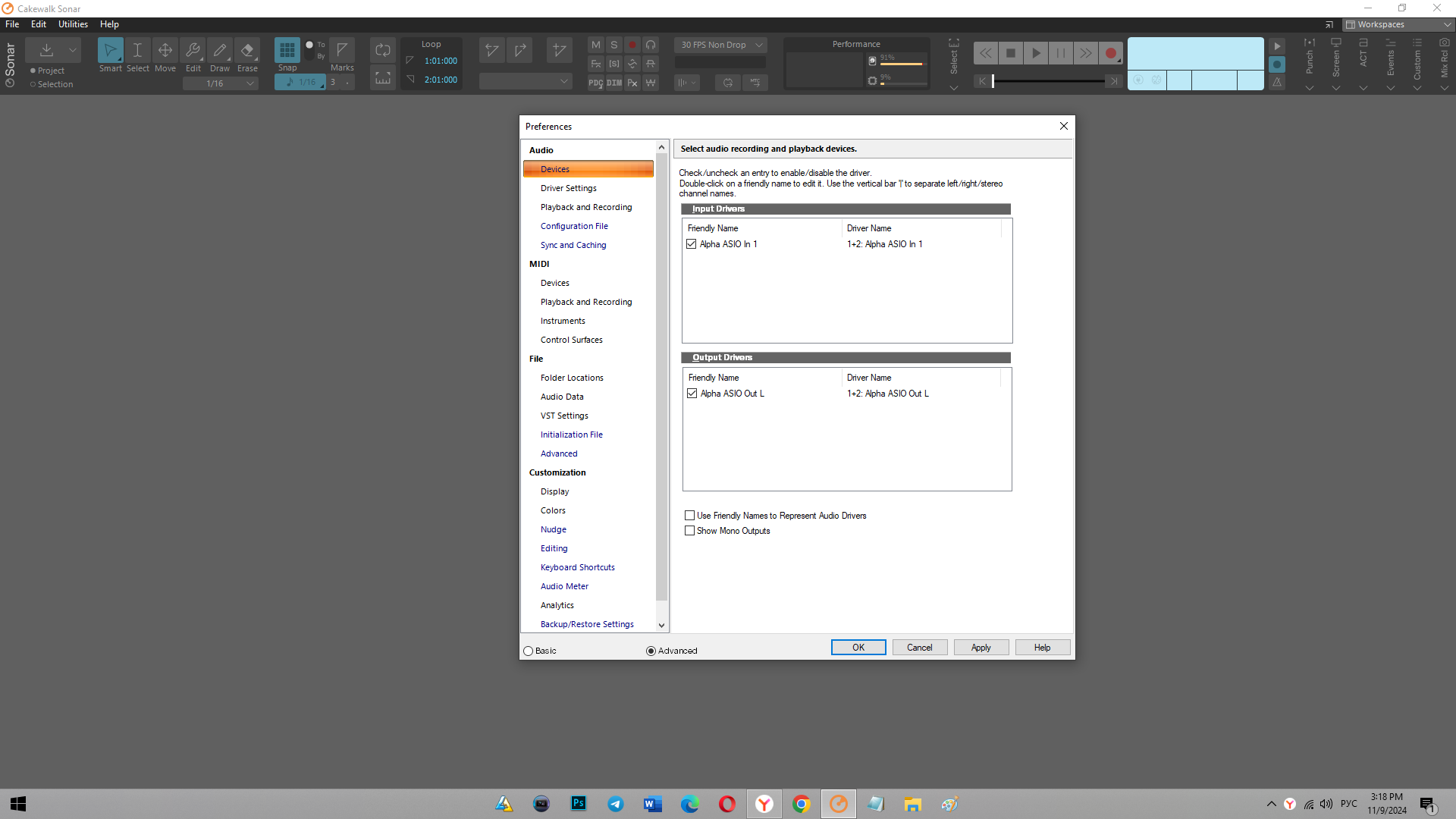1456x819 pixels.
Task: Open VST Settings preferences page
Action: tap(564, 416)
